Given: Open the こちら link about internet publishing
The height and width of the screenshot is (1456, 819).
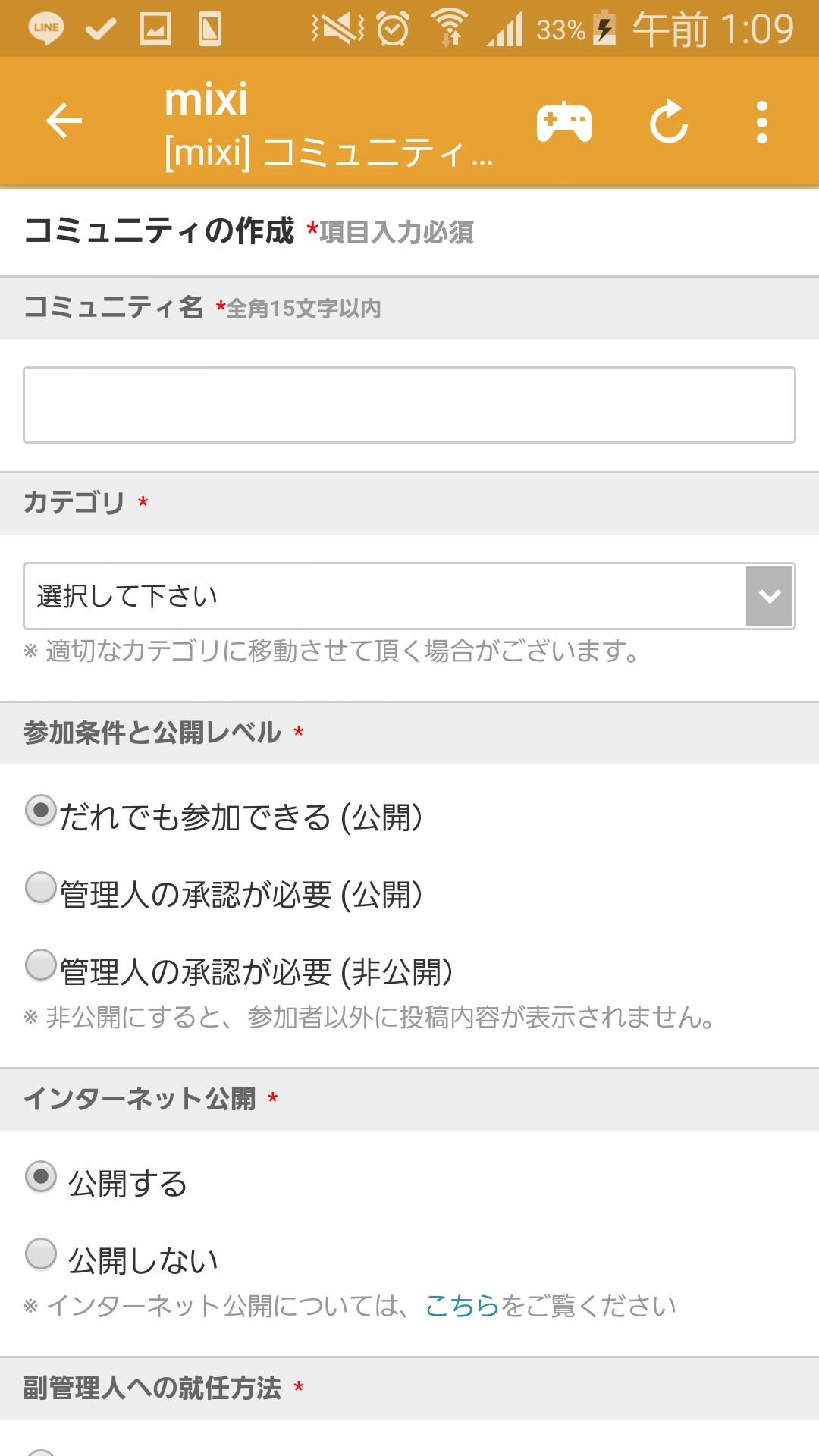Looking at the screenshot, I should tap(462, 1306).
